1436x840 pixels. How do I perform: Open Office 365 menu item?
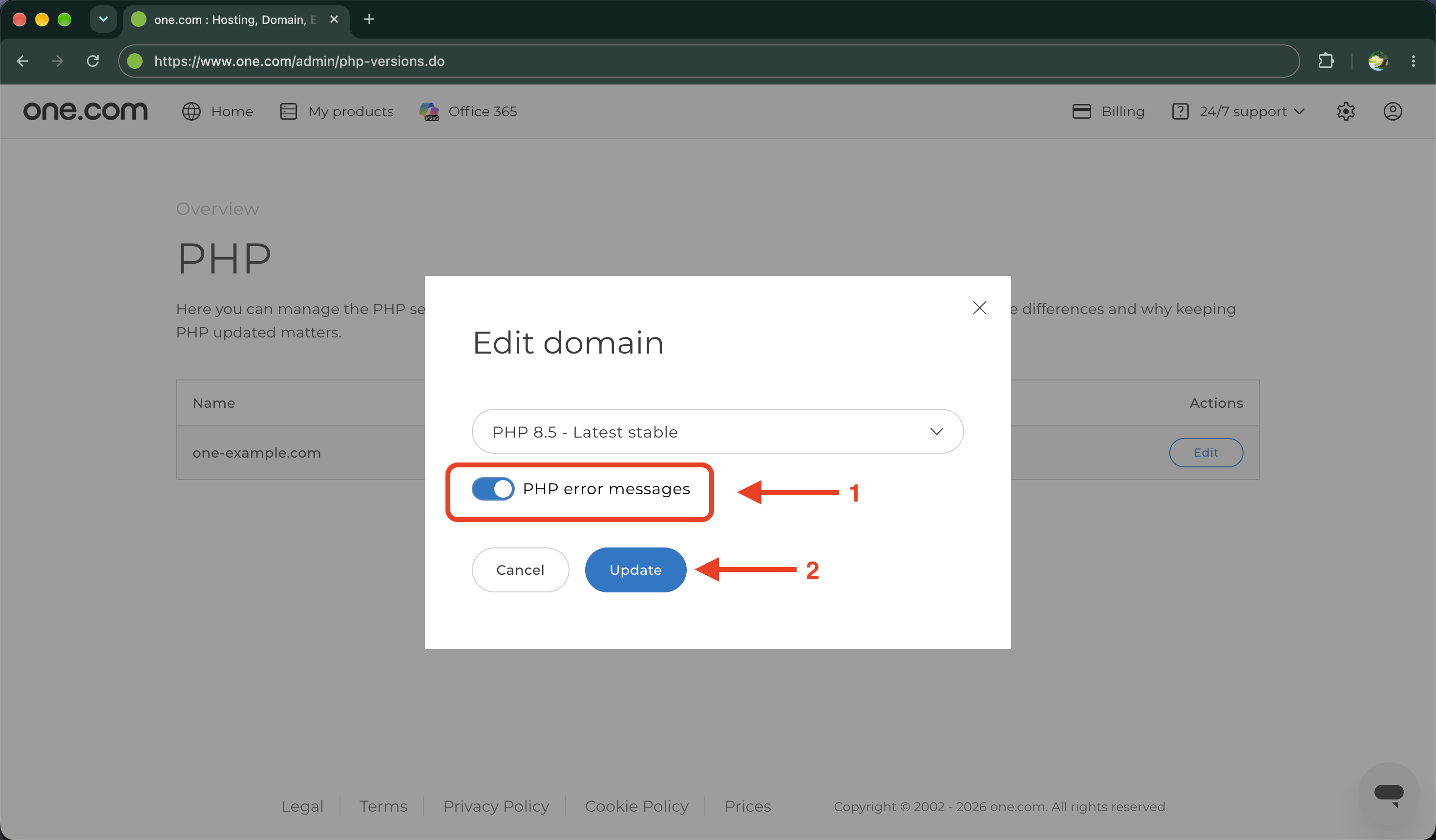point(468,111)
